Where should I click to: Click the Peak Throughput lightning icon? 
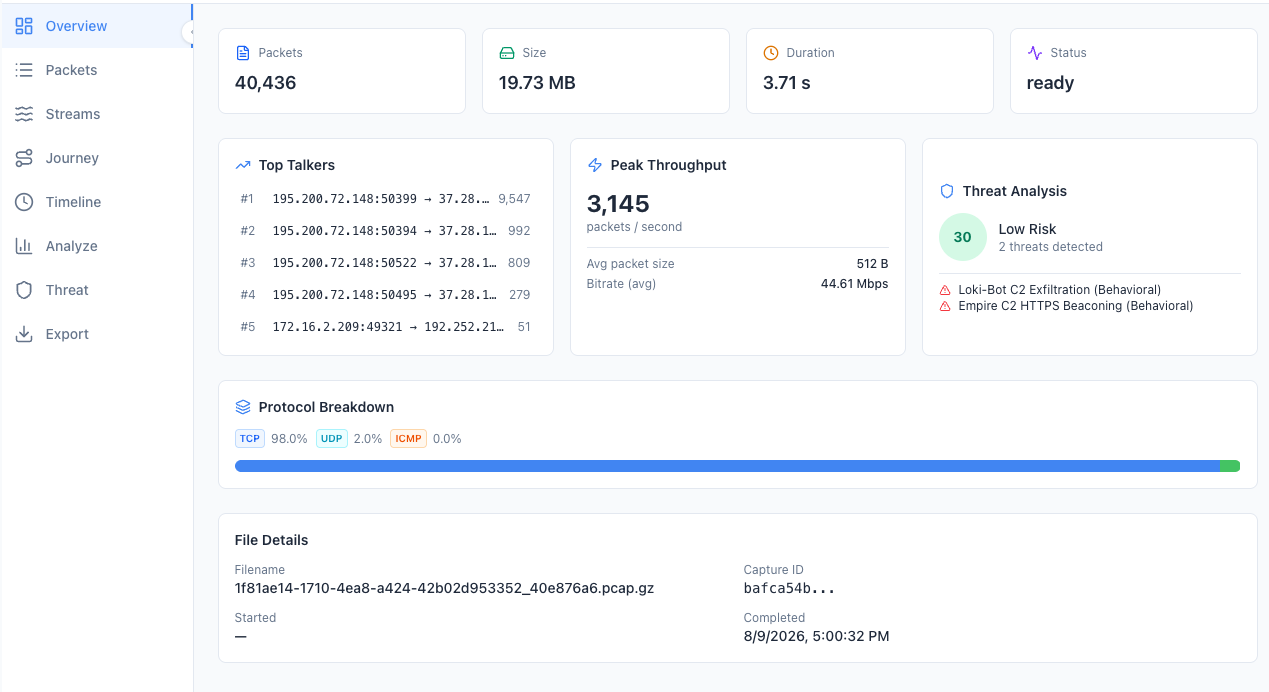click(x=595, y=165)
